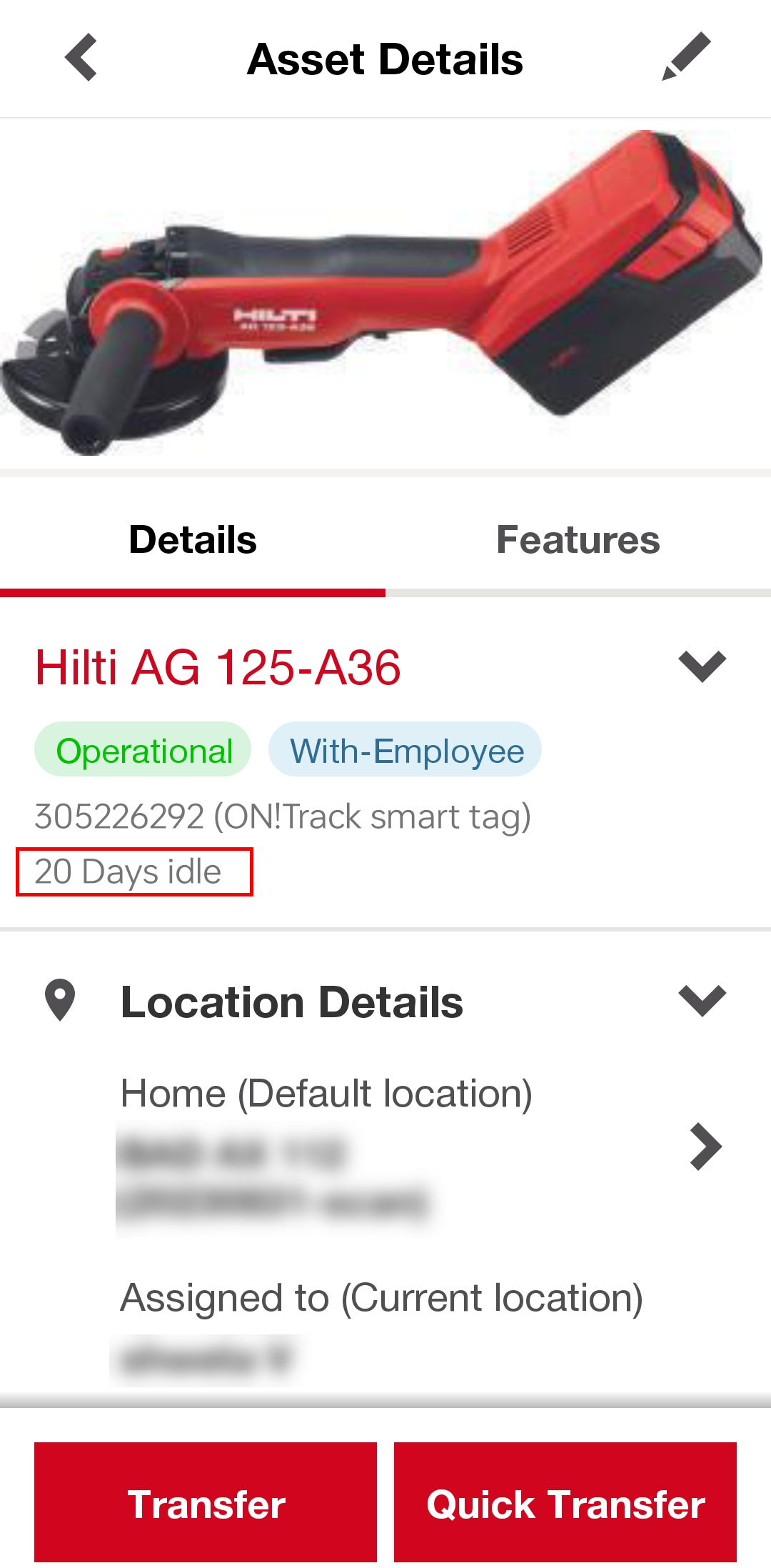Tap the location pin icon
Viewport: 771px width, 1568px height.
pos(60,1000)
